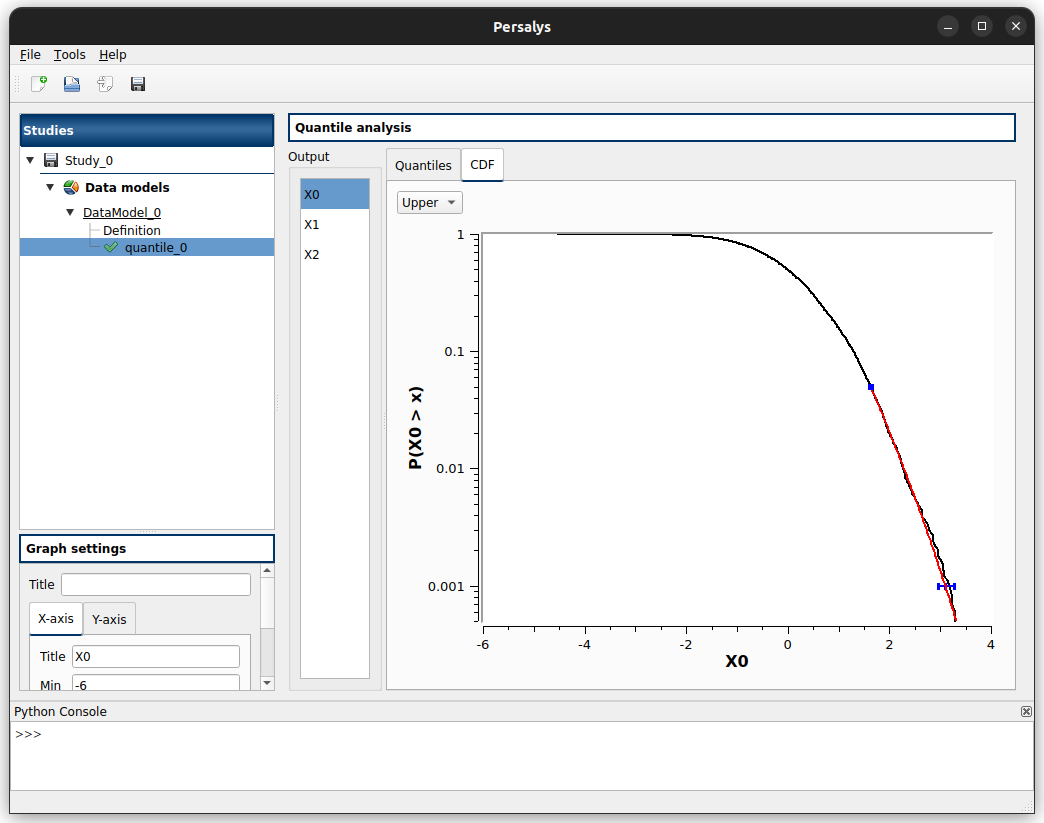Collapse the Study_0 tree node
The height and width of the screenshot is (823, 1044).
30,160
